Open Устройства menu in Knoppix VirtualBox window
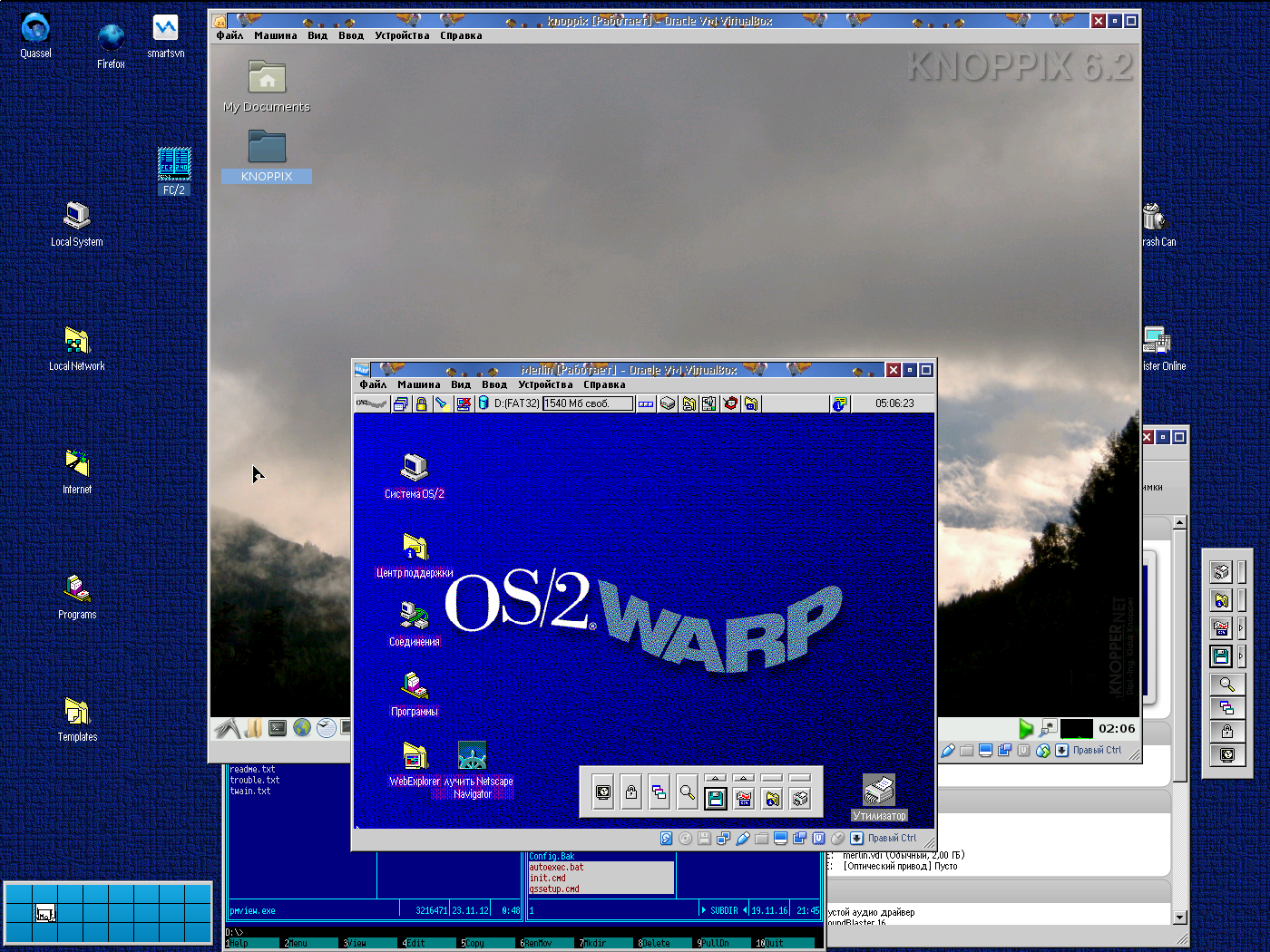The image size is (1270, 952). pyautogui.click(x=402, y=36)
